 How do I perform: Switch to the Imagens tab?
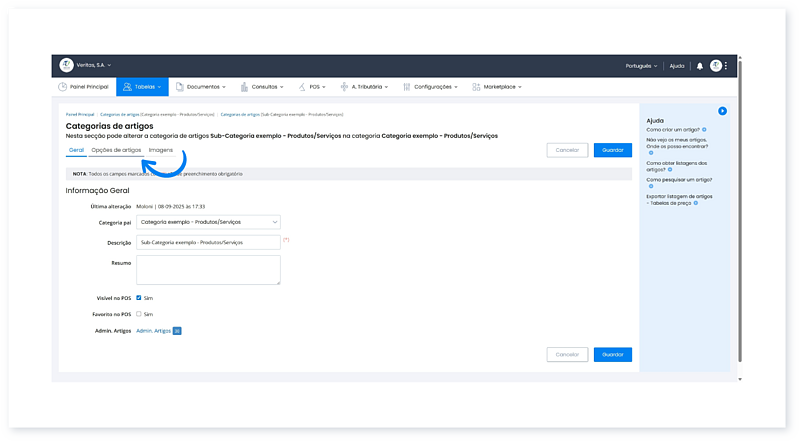160,150
